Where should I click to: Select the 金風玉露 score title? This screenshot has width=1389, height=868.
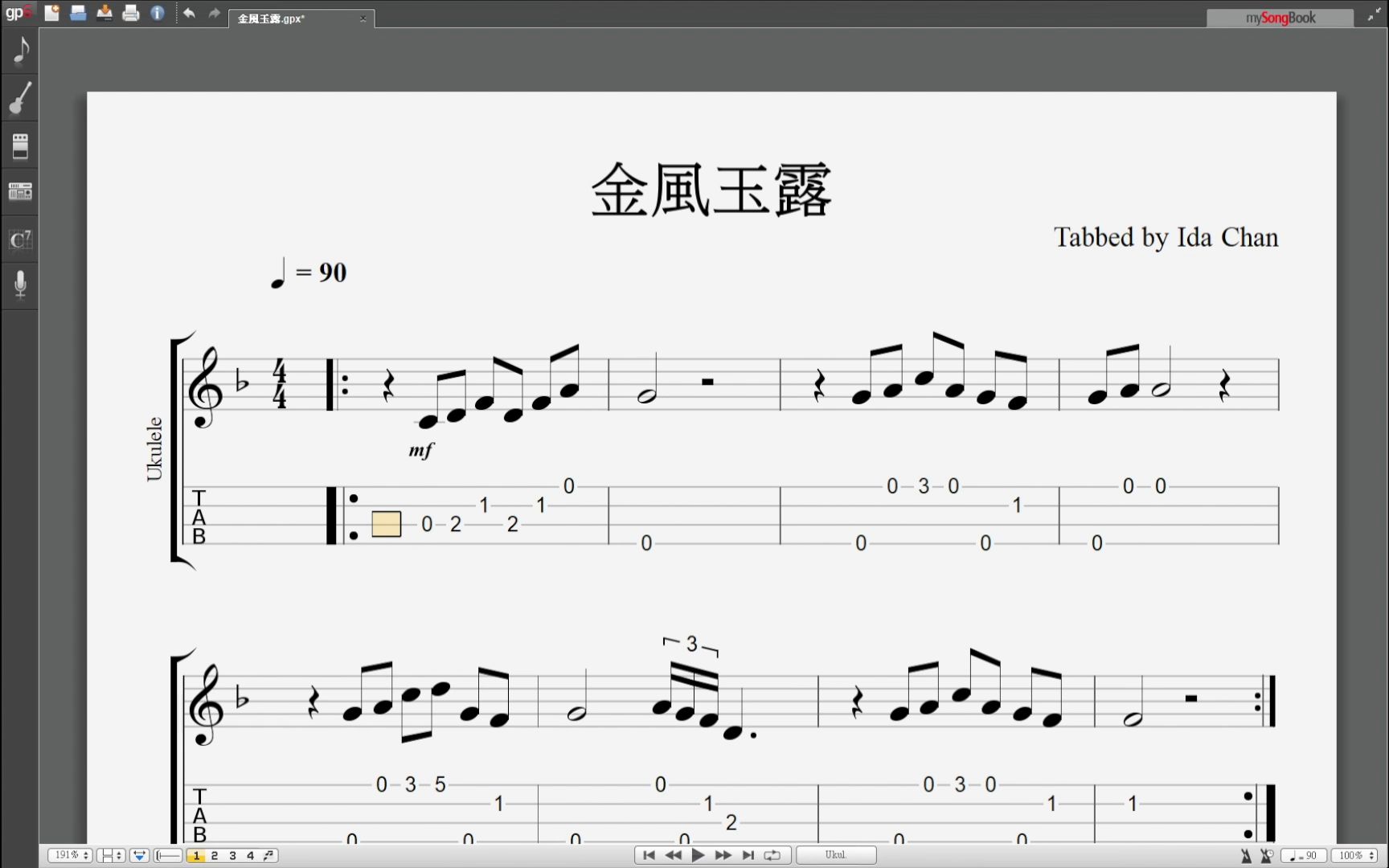(x=711, y=190)
